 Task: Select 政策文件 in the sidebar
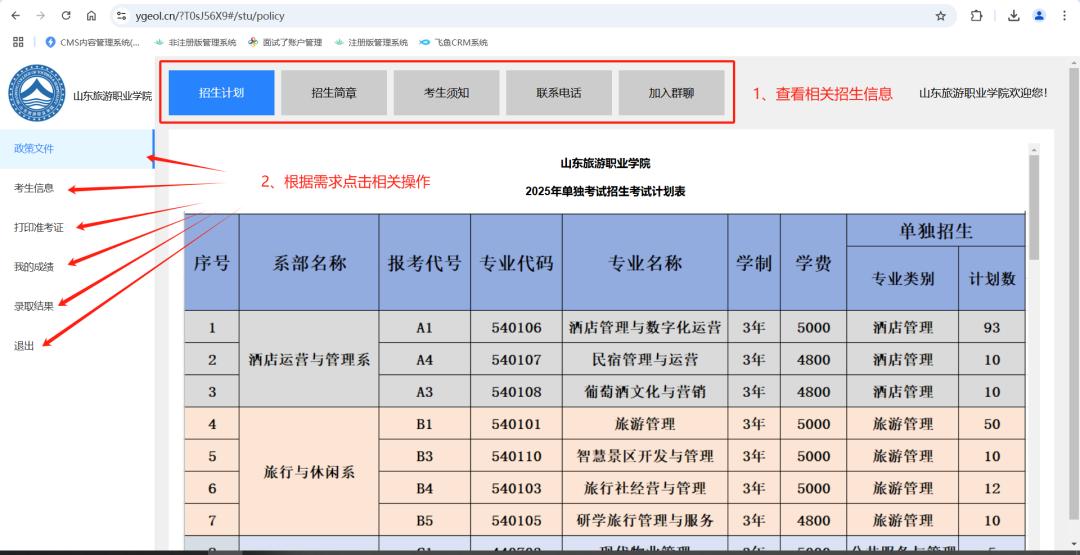tap(76, 149)
